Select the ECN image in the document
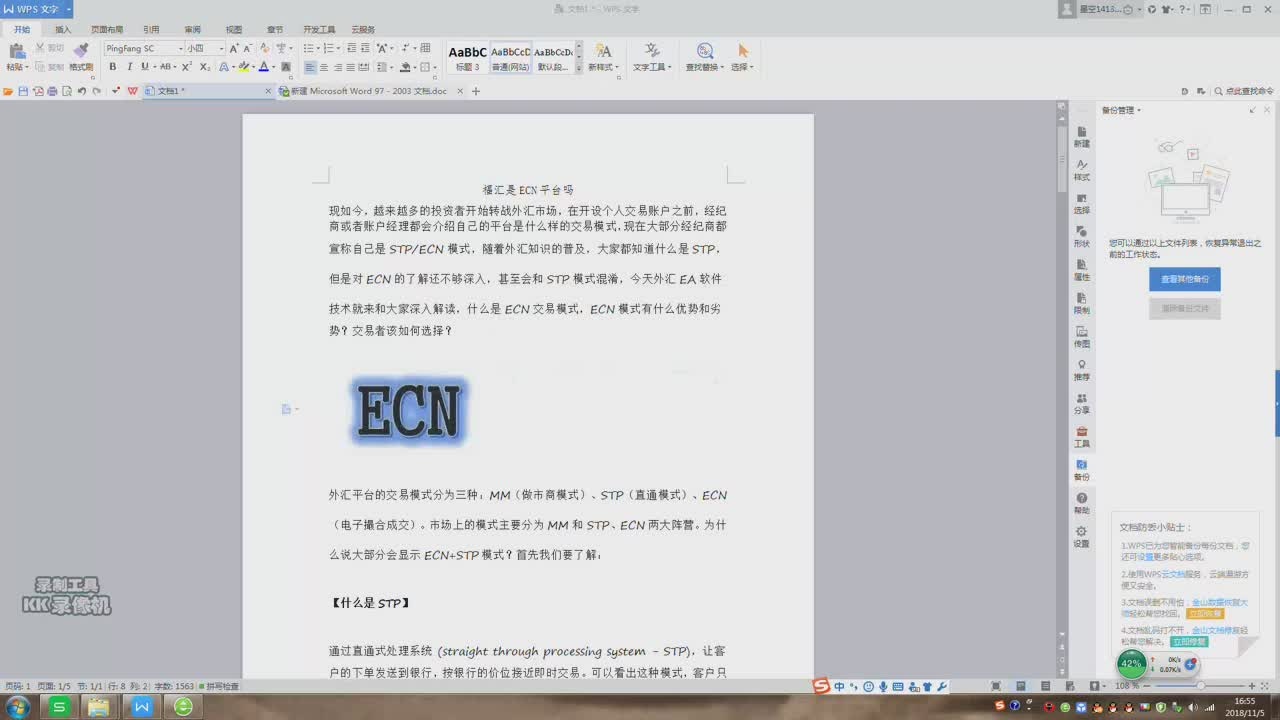 [409, 410]
